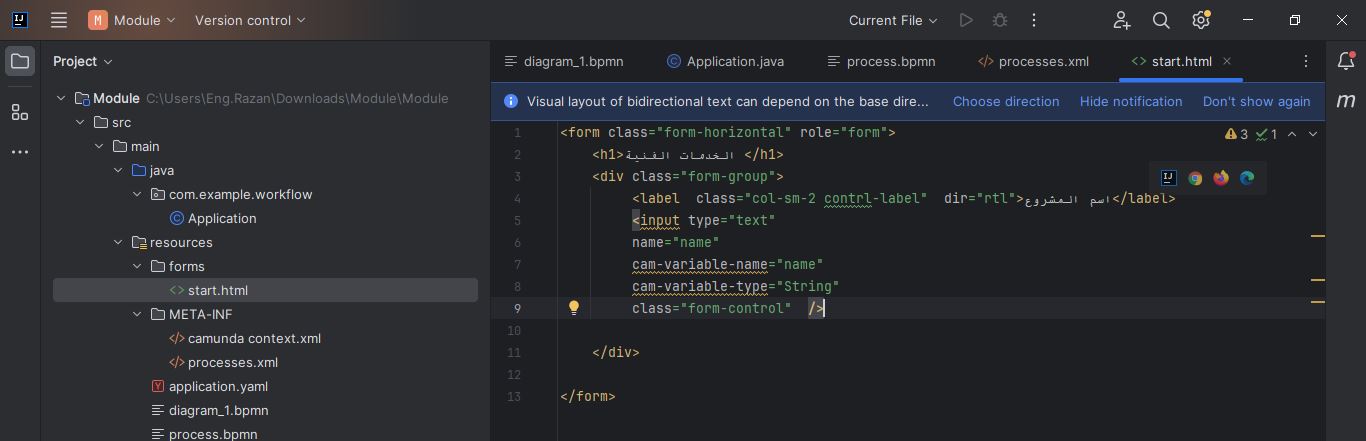Viewport: 1366px width, 441px height.
Task: Open the Notifications bell
Action: pyautogui.click(x=1346, y=61)
